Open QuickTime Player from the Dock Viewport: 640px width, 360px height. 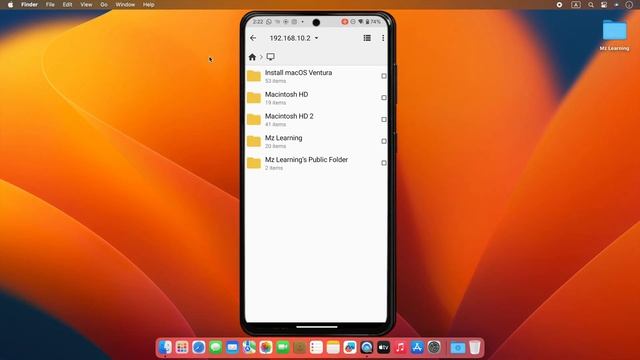(367, 347)
